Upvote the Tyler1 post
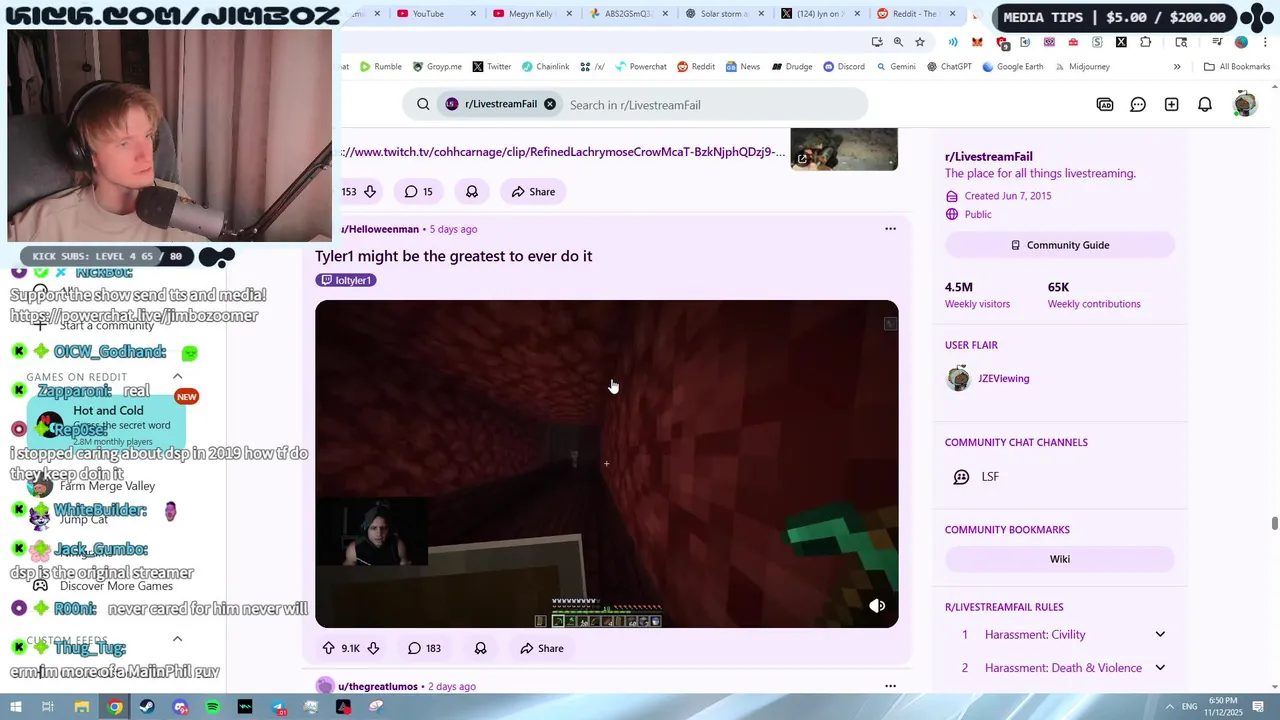 (328, 648)
